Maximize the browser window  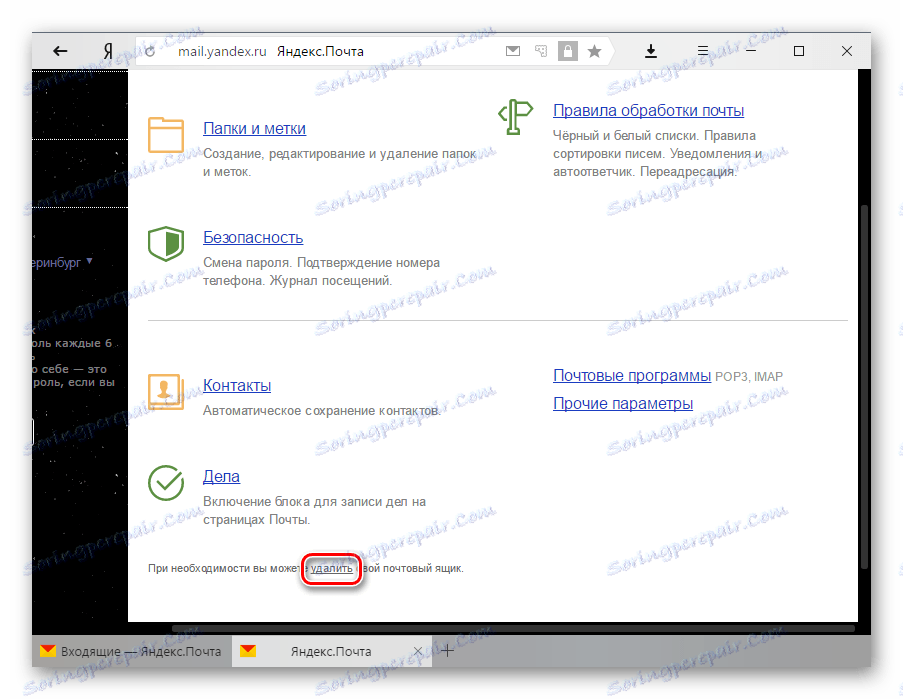799,51
